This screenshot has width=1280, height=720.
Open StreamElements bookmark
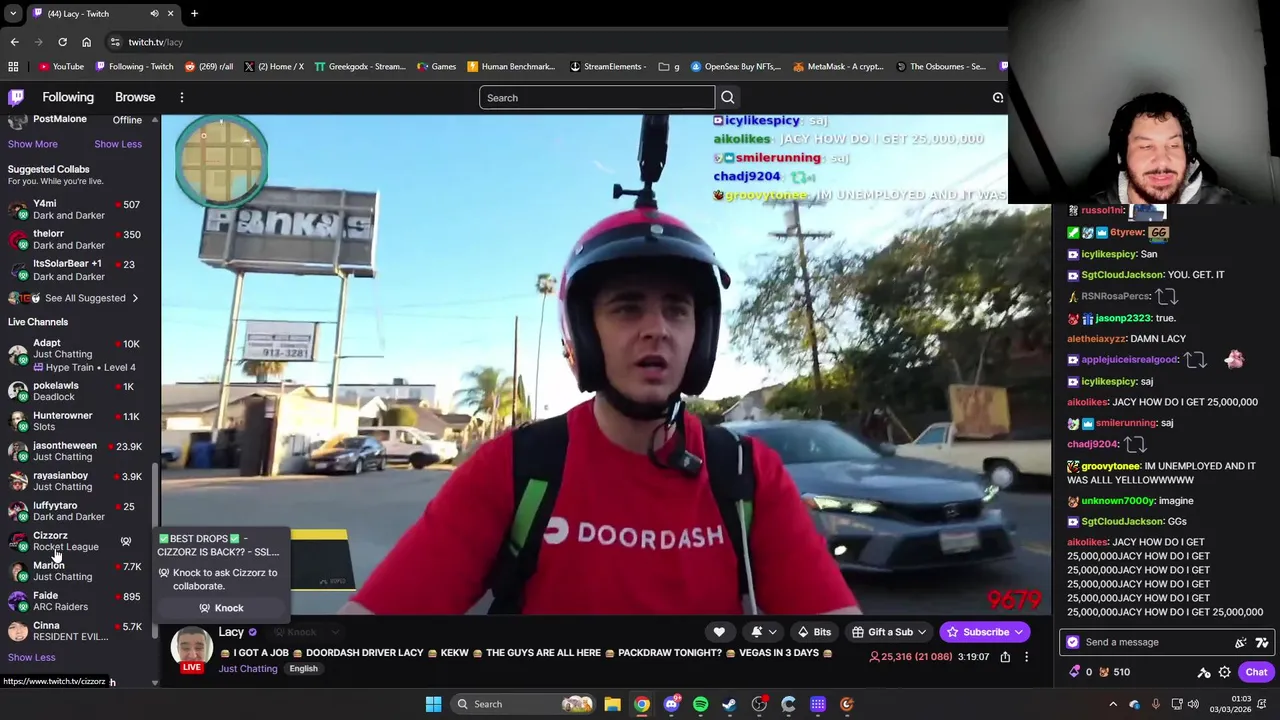608,67
